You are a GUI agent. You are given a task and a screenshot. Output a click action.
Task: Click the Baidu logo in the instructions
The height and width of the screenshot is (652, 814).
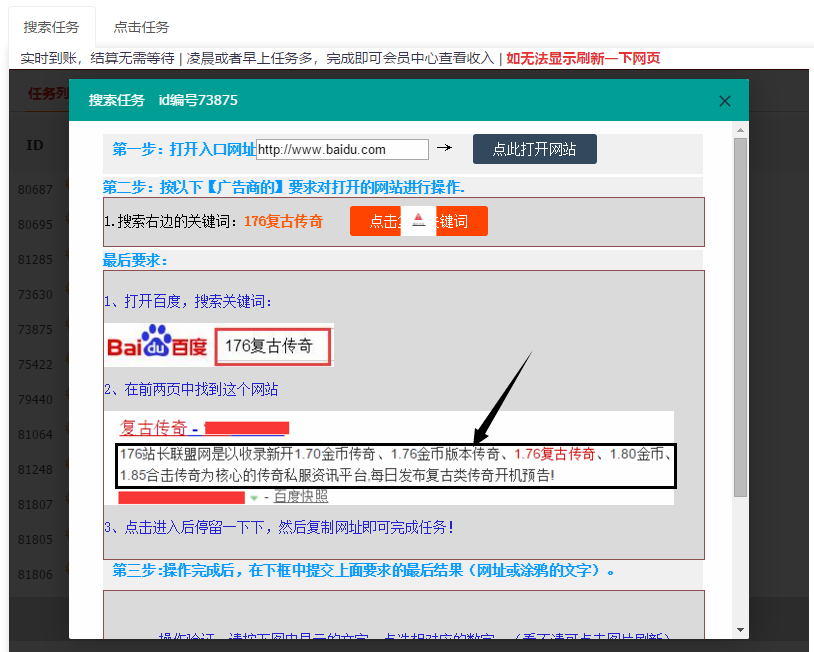coord(157,343)
